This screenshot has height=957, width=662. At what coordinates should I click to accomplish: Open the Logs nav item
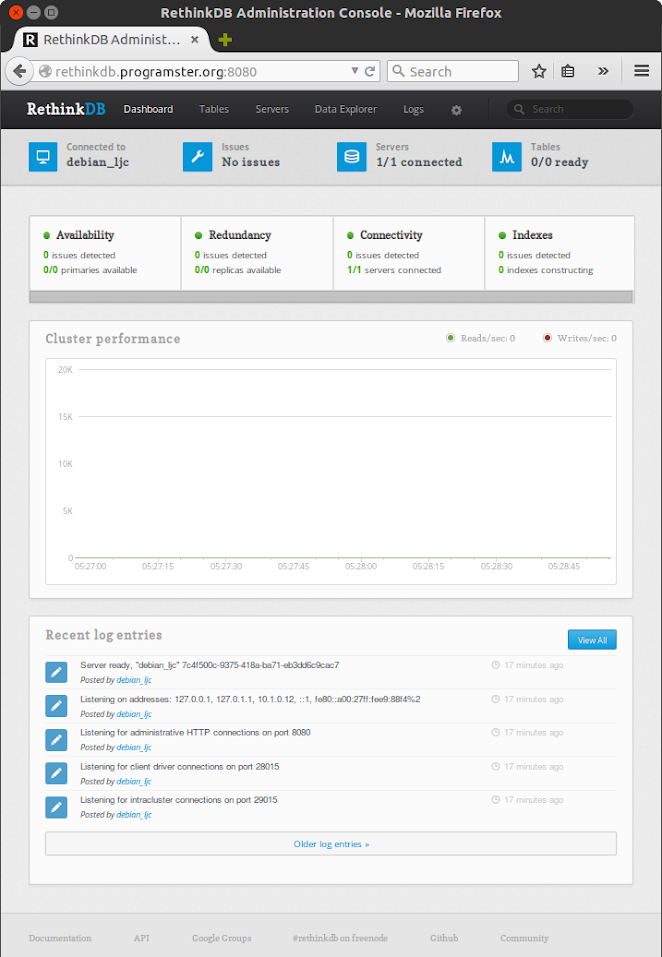pos(413,110)
